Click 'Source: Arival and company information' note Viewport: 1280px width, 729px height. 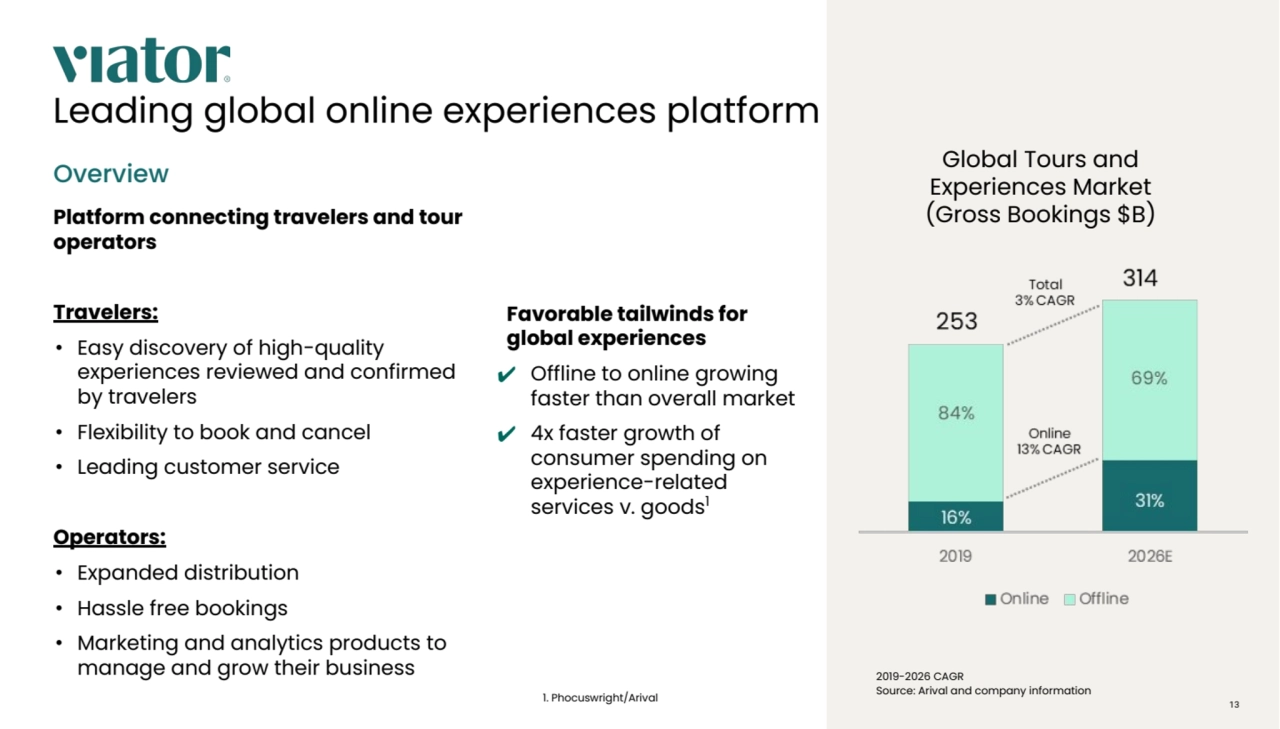tap(983, 691)
